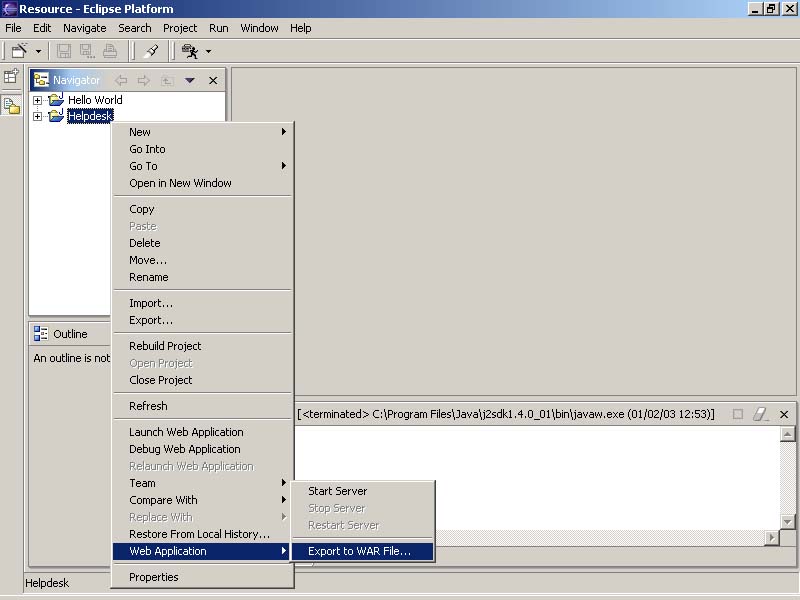Click the Outline view icon
This screenshot has width=800, height=600.
coord(41,334)
